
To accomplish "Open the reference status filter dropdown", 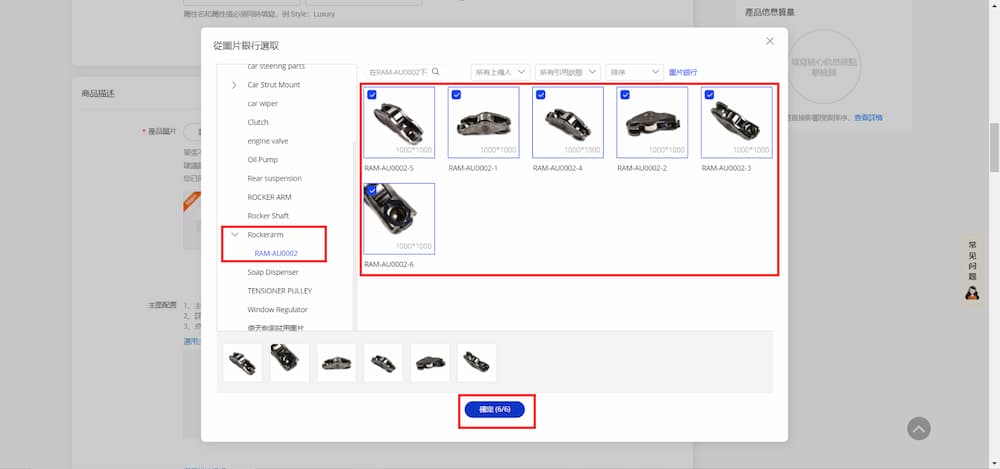I will point(567,72).
